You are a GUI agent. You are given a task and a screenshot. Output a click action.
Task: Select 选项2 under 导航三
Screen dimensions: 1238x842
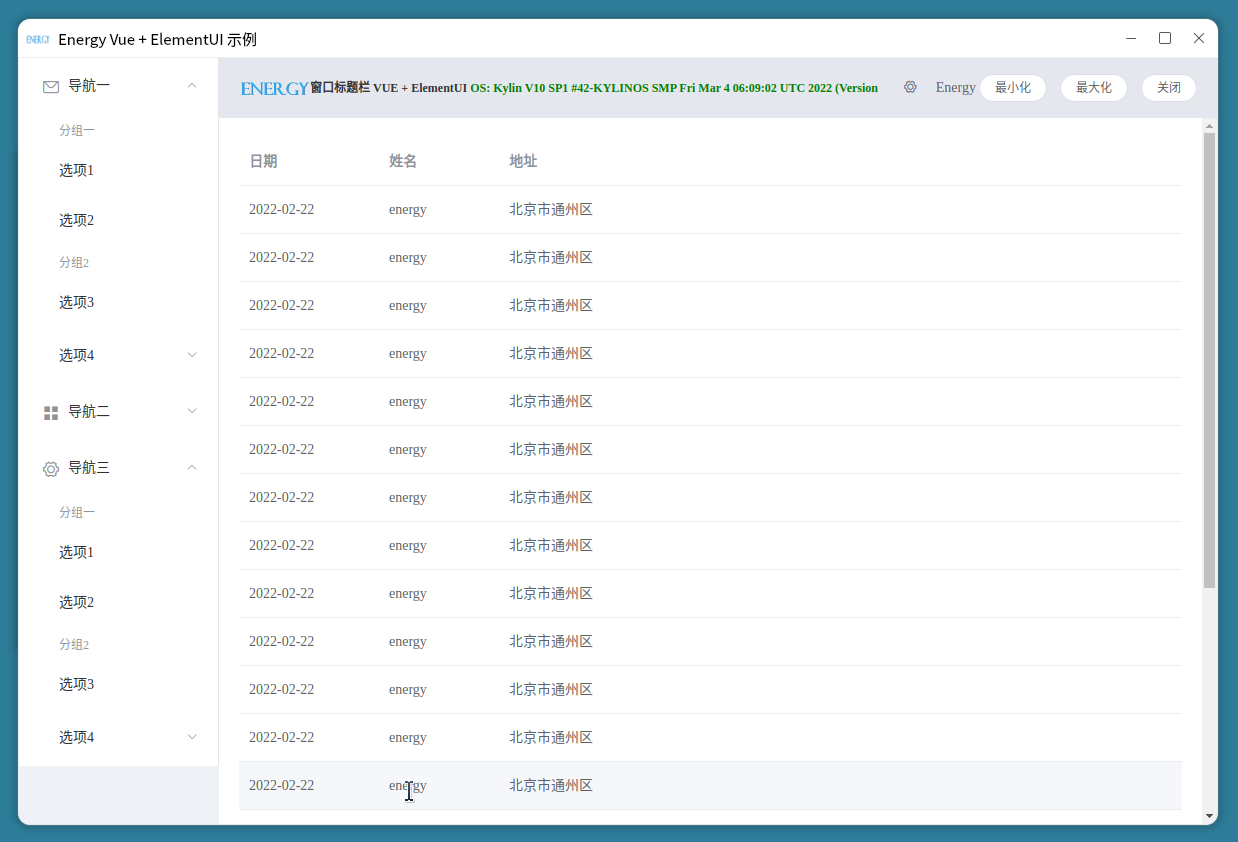(76, 602)
